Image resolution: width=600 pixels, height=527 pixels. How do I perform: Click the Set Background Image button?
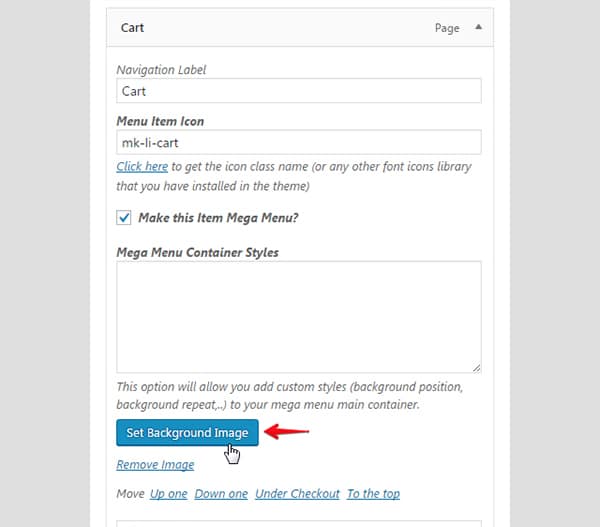click(187, 432)
